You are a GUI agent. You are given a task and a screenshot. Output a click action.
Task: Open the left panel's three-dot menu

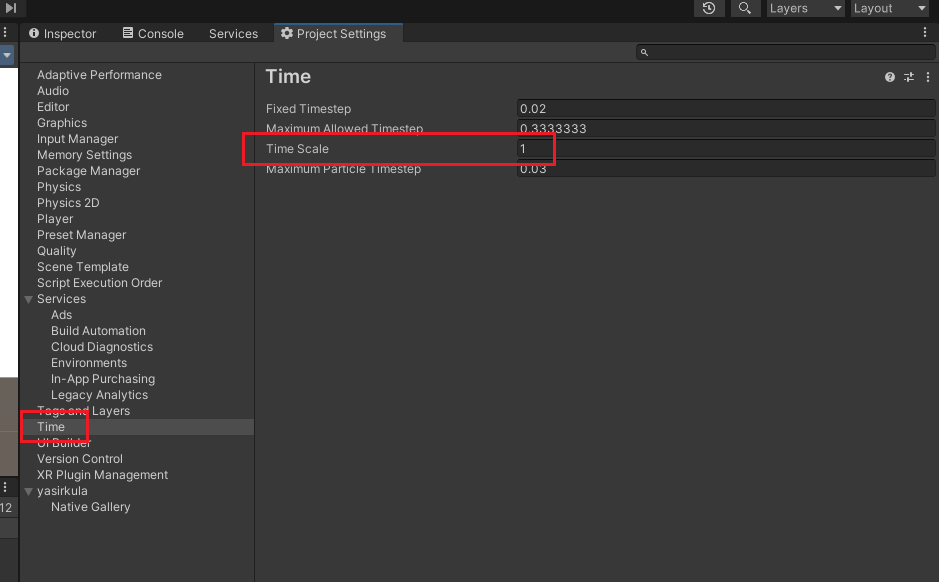[x=5, y=33]
